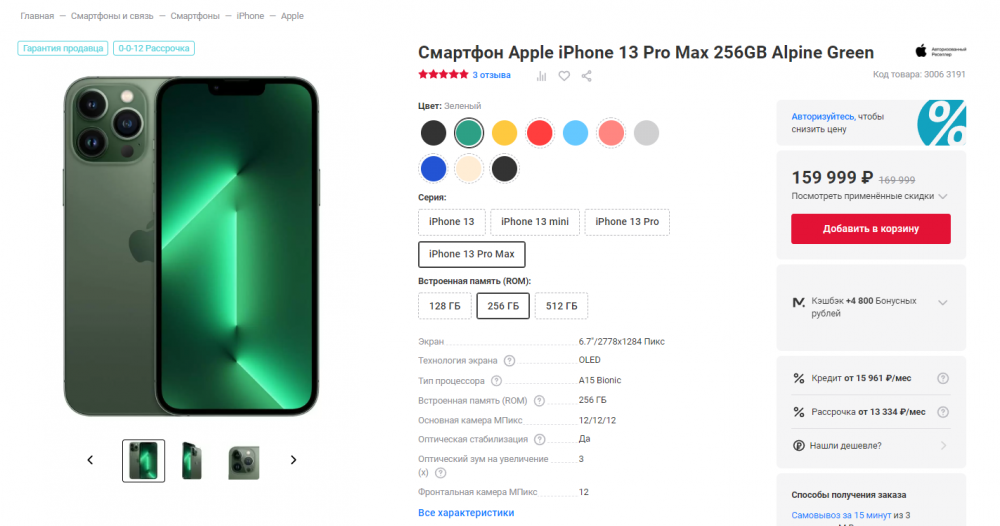Click question icon next to Рассрочка offer
Viewport: 1000px width, 526px height.
[x=943, y=412]
